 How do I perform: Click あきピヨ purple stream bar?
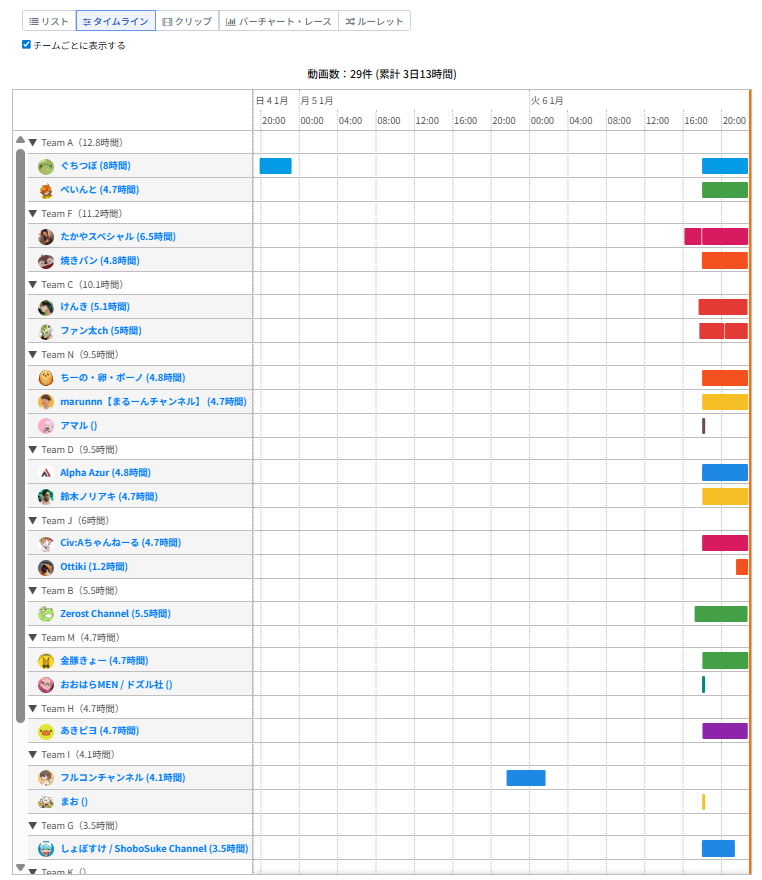pyautogui.click(x=725, y=731)
